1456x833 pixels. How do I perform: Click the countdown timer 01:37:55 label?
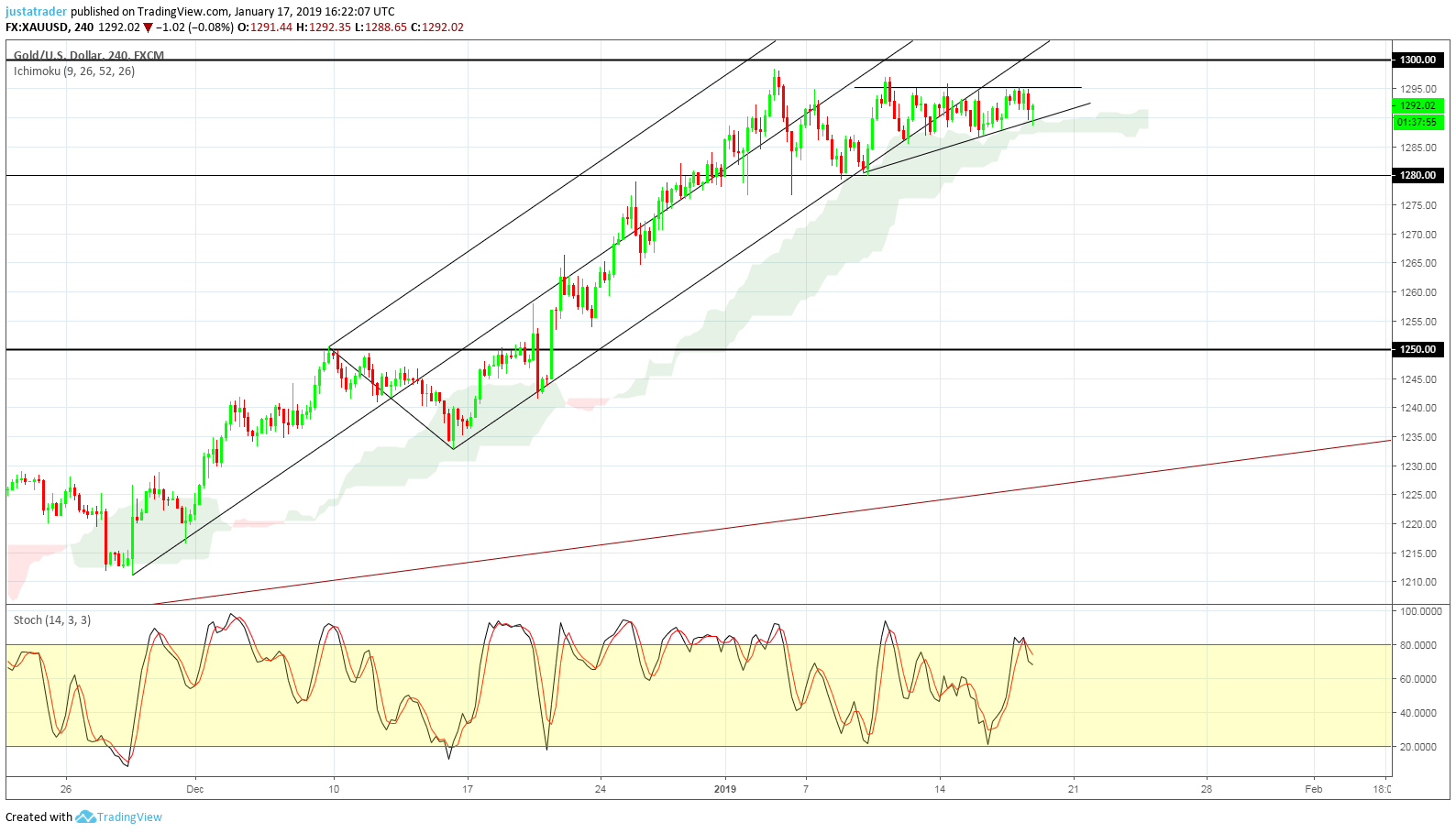pos(1417,122)
